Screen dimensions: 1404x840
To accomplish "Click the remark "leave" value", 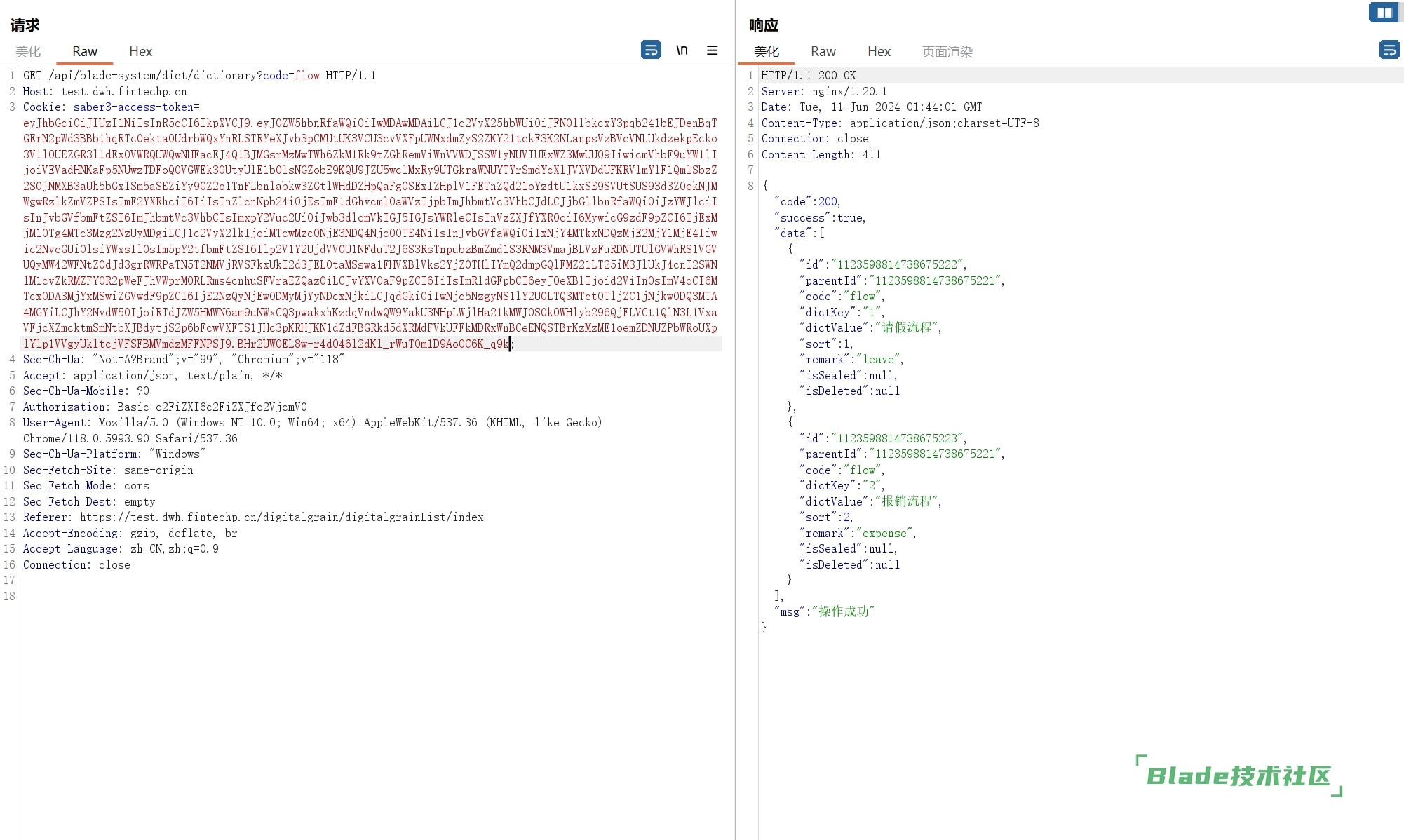I will [878, 360].
